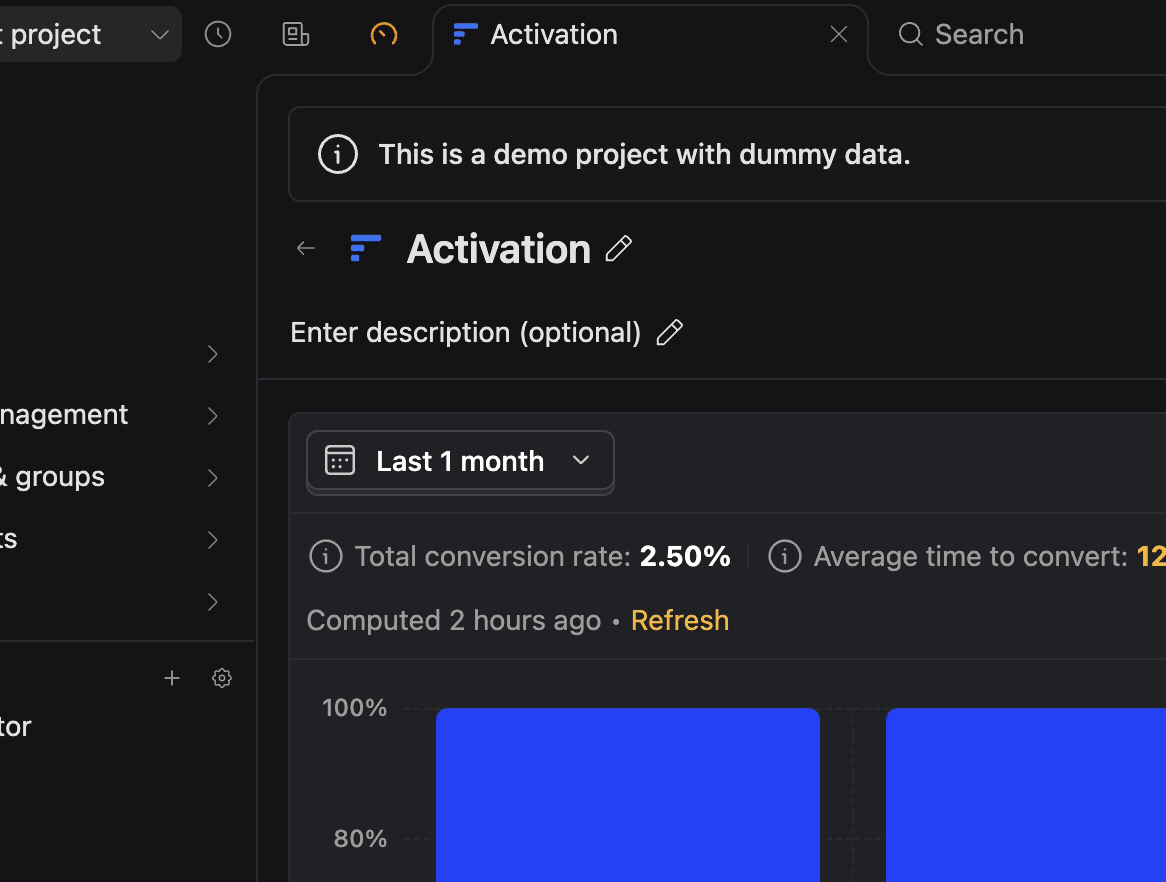Screen dimensions: 1166x882
Task: Click the Computed 2 hours ago text
Action: (x=454, y=620)
